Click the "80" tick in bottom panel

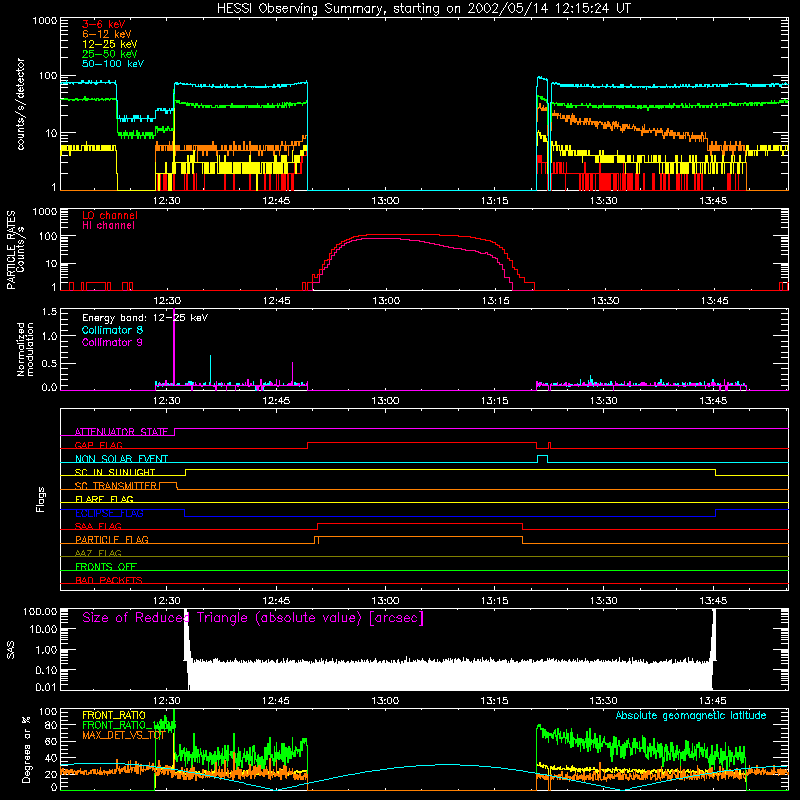point(51,724)
